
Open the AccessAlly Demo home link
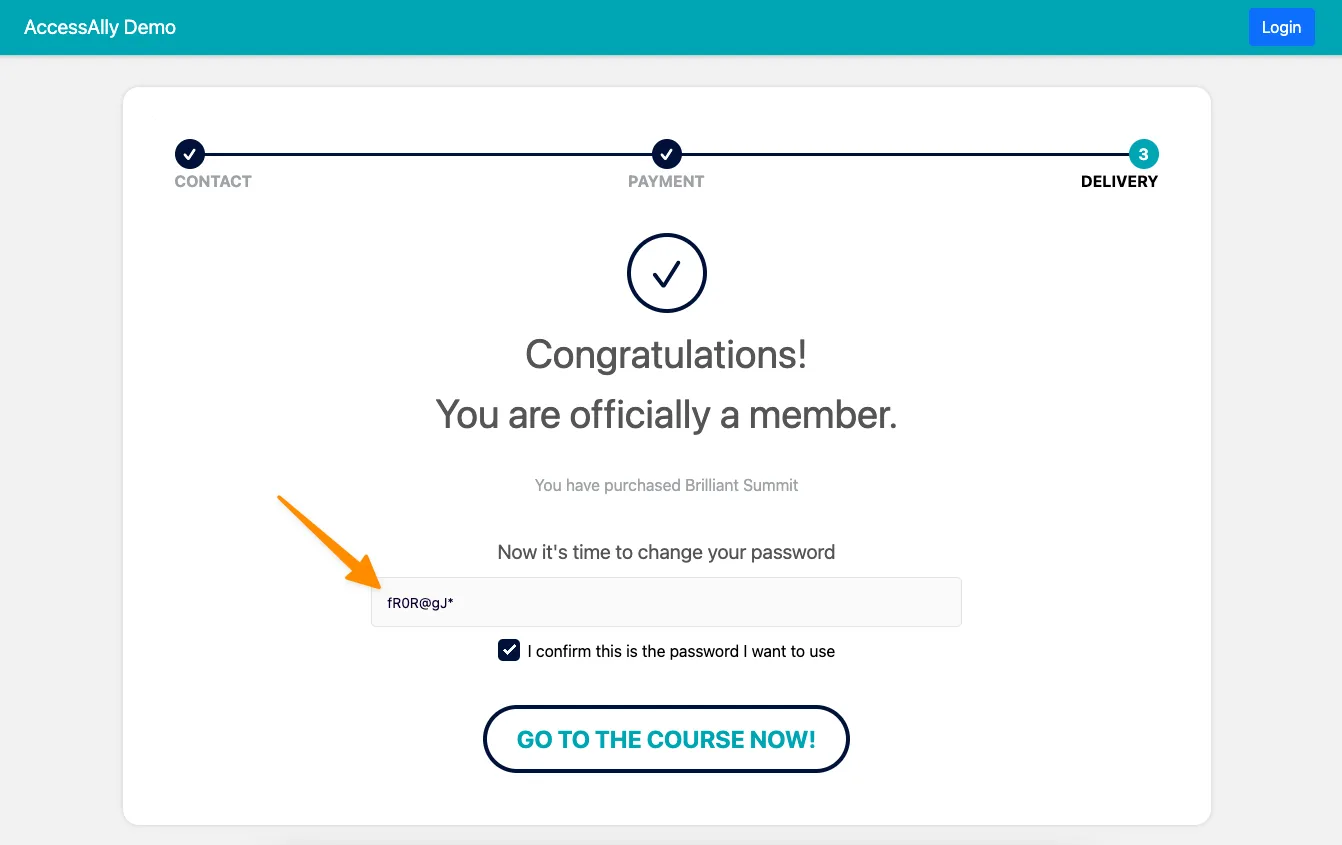click(100, 27)
